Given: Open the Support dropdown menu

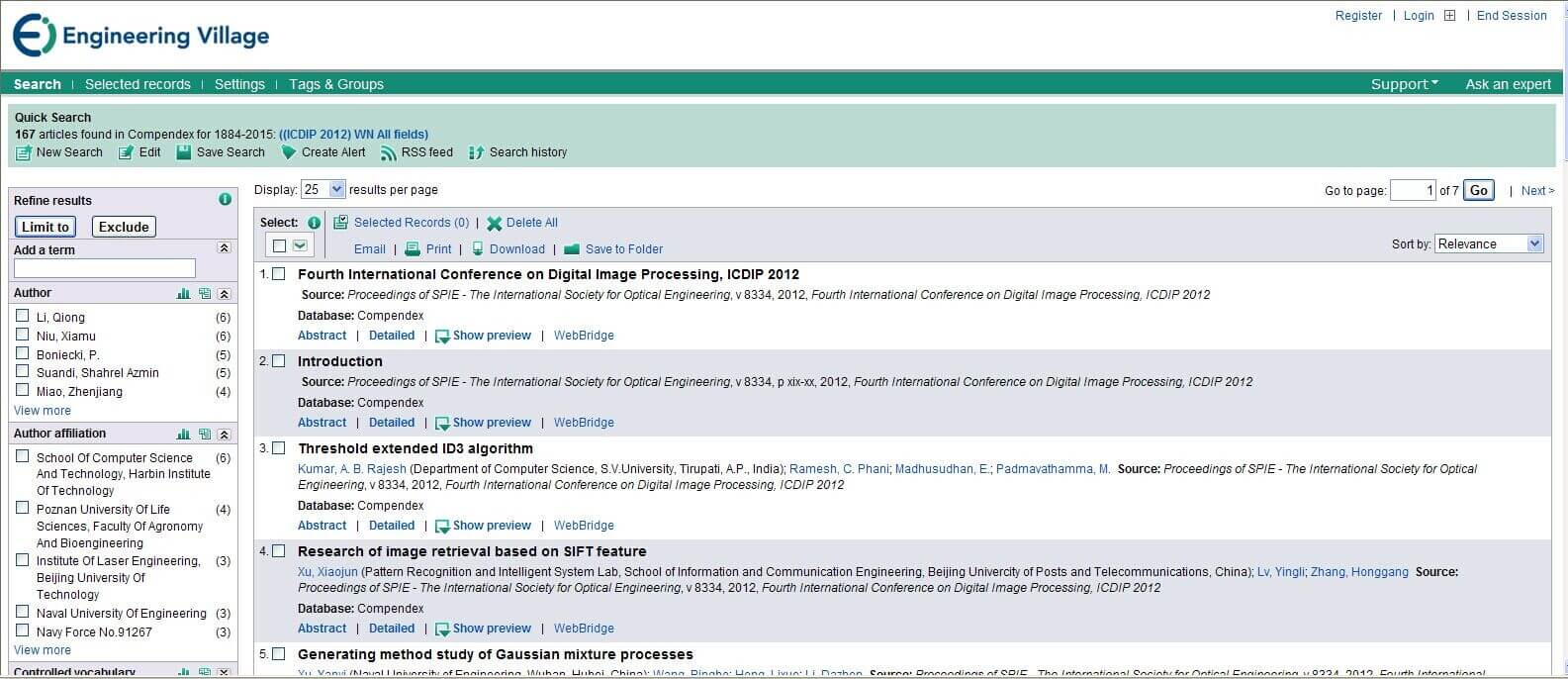Looking at the screenshot, I should (x=1405, y=84).
